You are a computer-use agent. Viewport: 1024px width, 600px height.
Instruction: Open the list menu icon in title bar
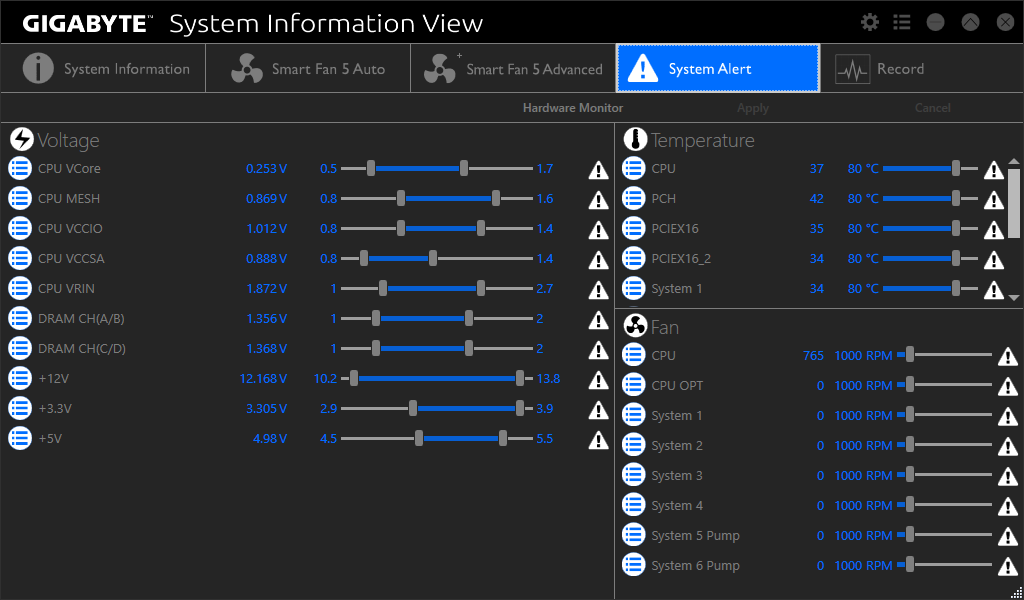pos(902,22)
